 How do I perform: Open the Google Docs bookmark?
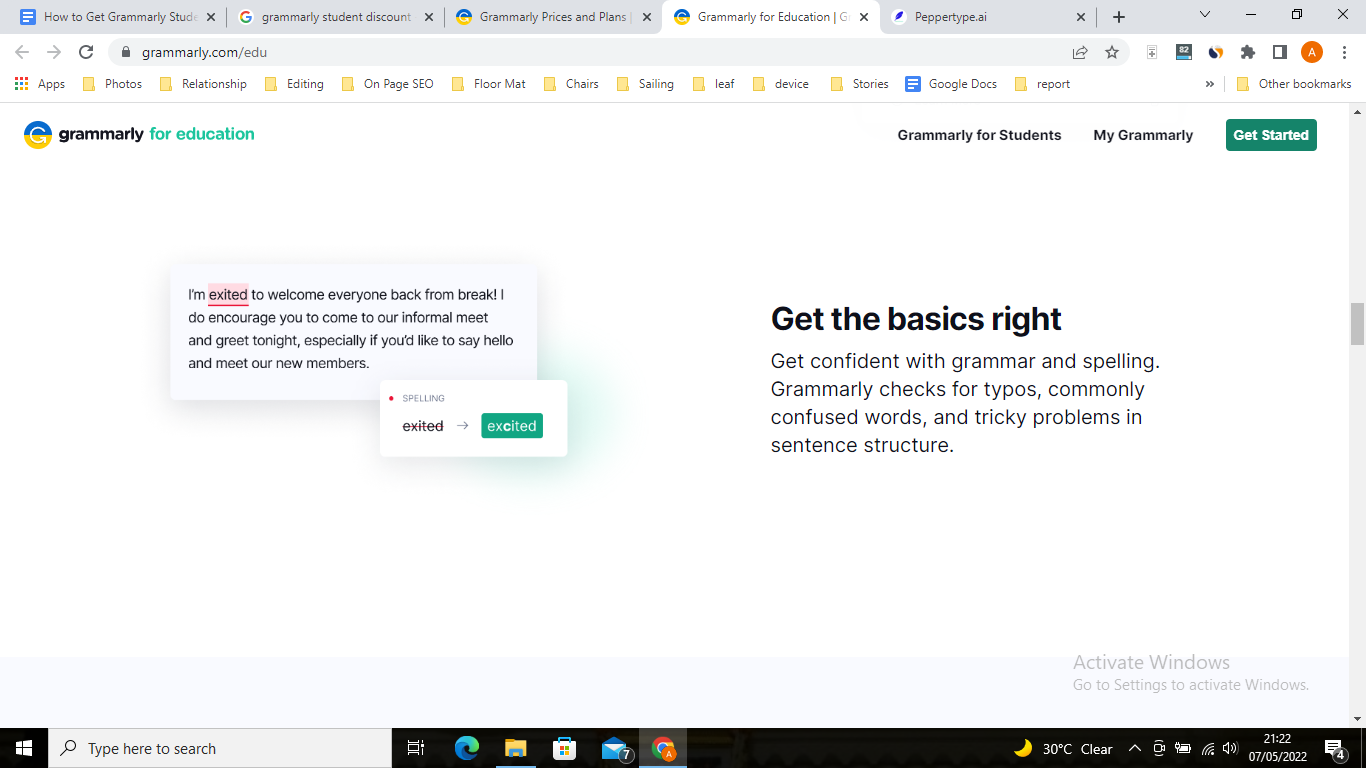951,84
